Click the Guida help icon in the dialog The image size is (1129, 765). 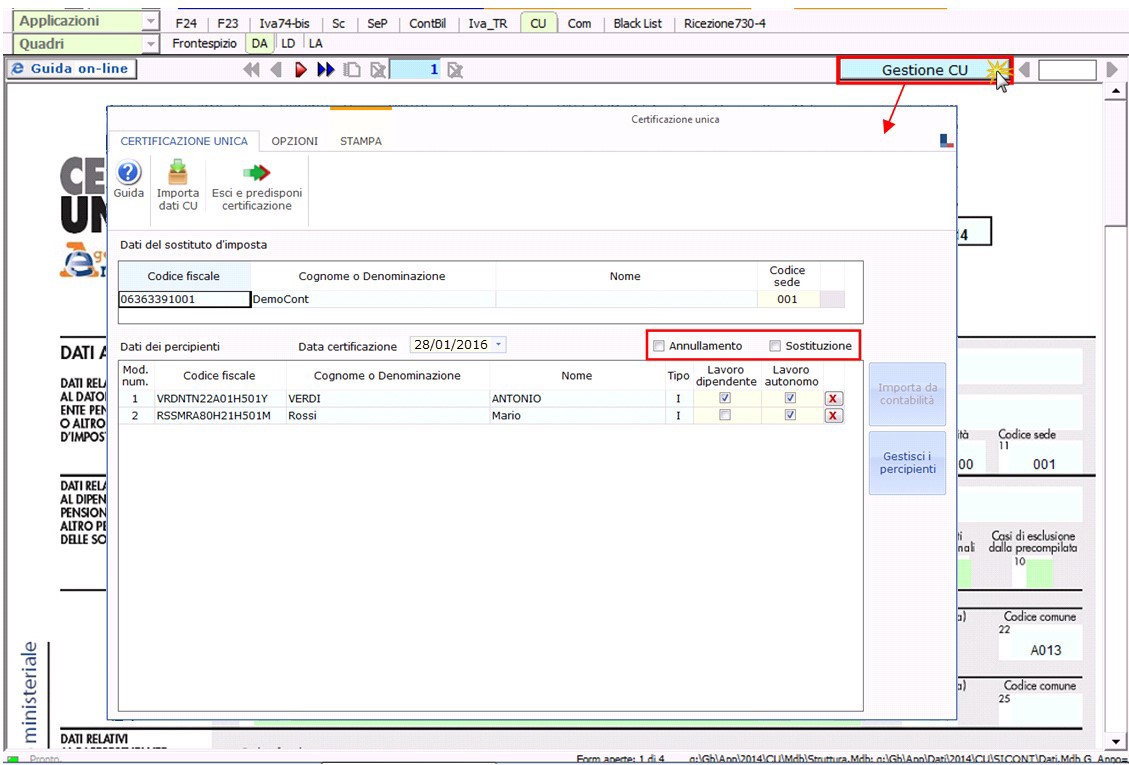point(129,173)
